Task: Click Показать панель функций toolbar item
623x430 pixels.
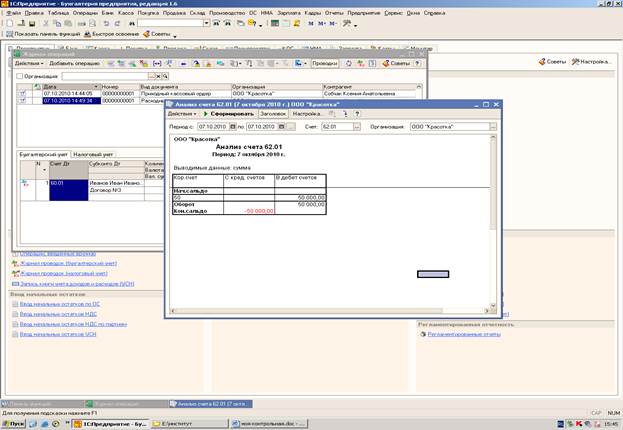Action: 43,34
